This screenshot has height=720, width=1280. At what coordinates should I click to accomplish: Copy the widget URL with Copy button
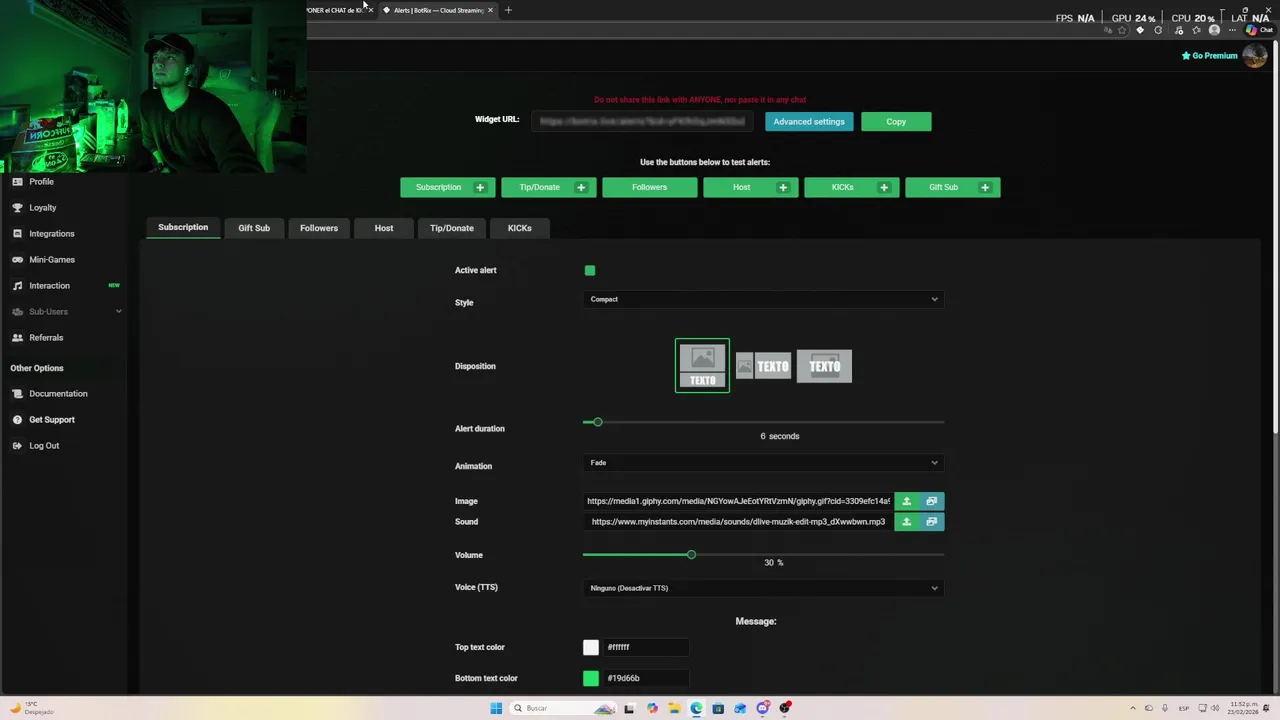tap(896, 122)
